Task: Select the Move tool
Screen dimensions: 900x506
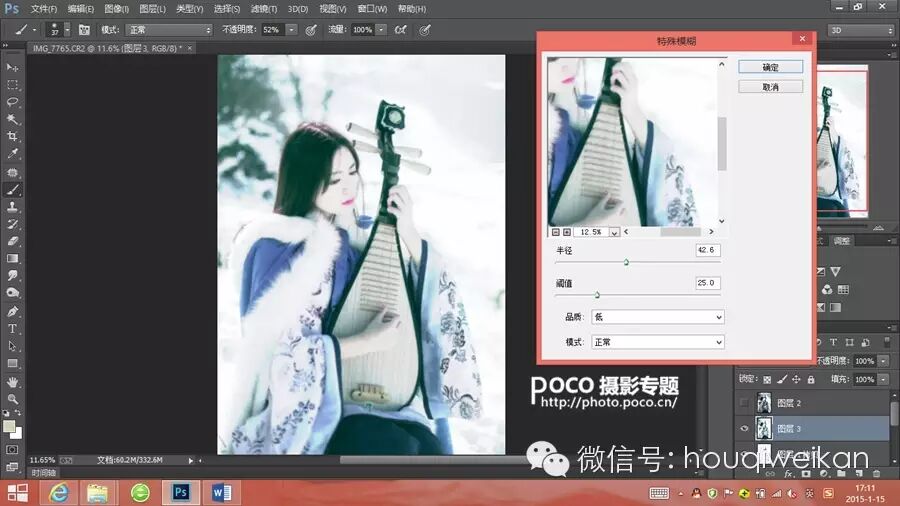Action: 12,67
